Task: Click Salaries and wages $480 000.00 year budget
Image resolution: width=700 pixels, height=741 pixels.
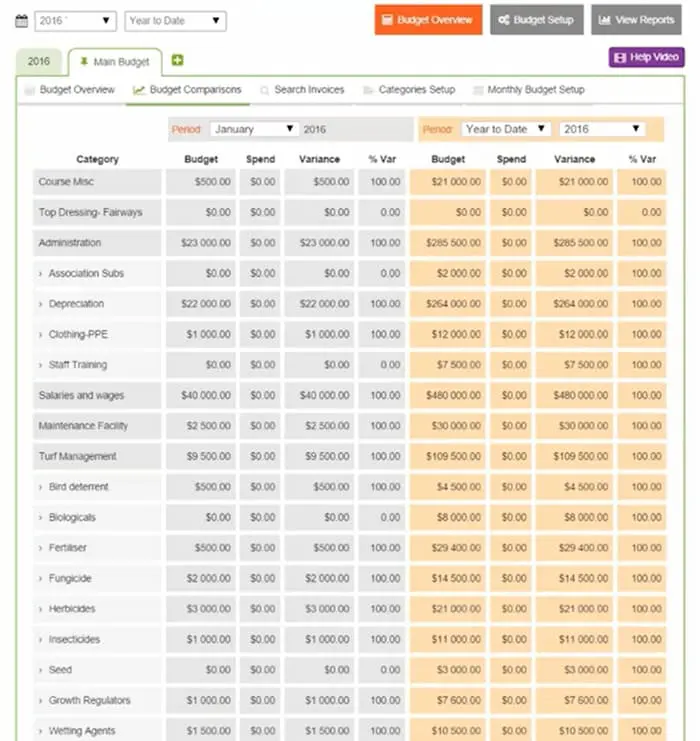Action: (448, 396)
